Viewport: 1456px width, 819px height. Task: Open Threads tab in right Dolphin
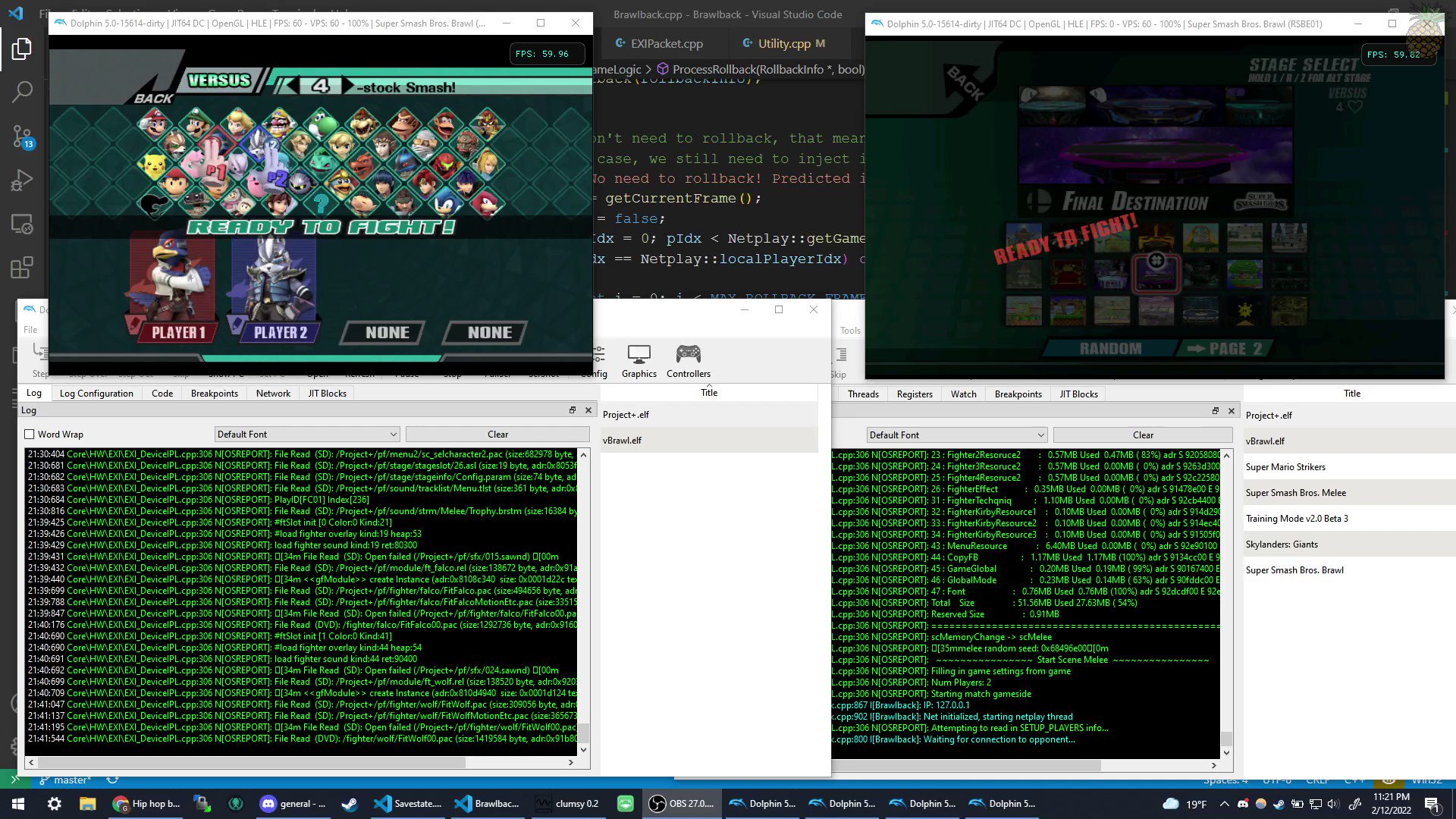[x=863, y=394]
